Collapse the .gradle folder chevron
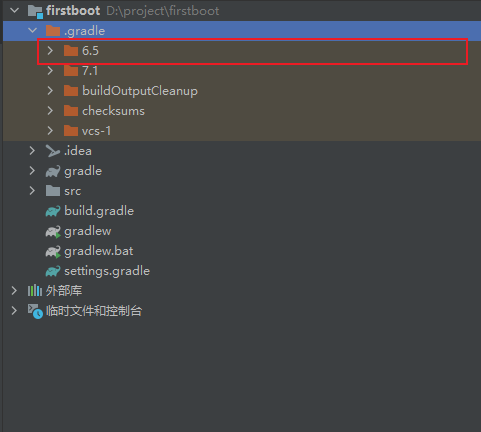The width and height of the screenshot is (481, 432). coord(33,31)
